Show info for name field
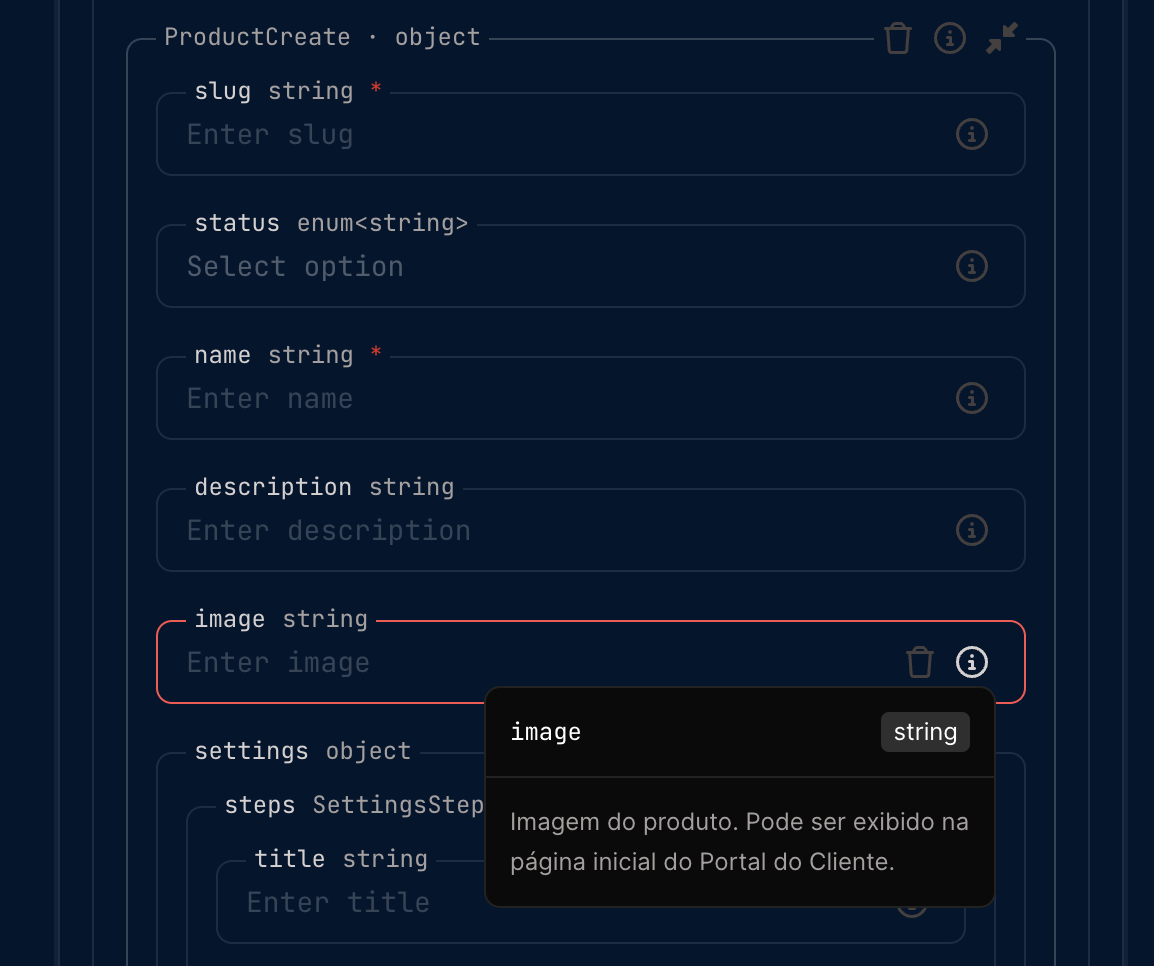The image size is (1154, 966). point(972,398)
